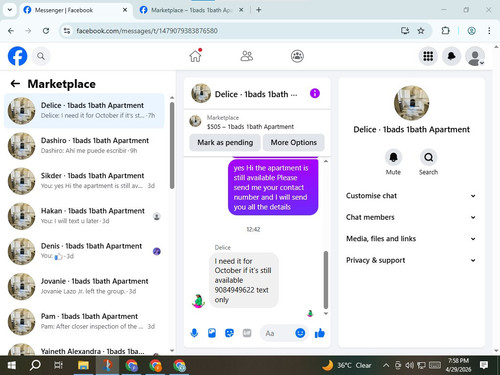Viewport: 500px width, 375px height.
Task: Open a new browser tab
Action: (x=259, y=10)
